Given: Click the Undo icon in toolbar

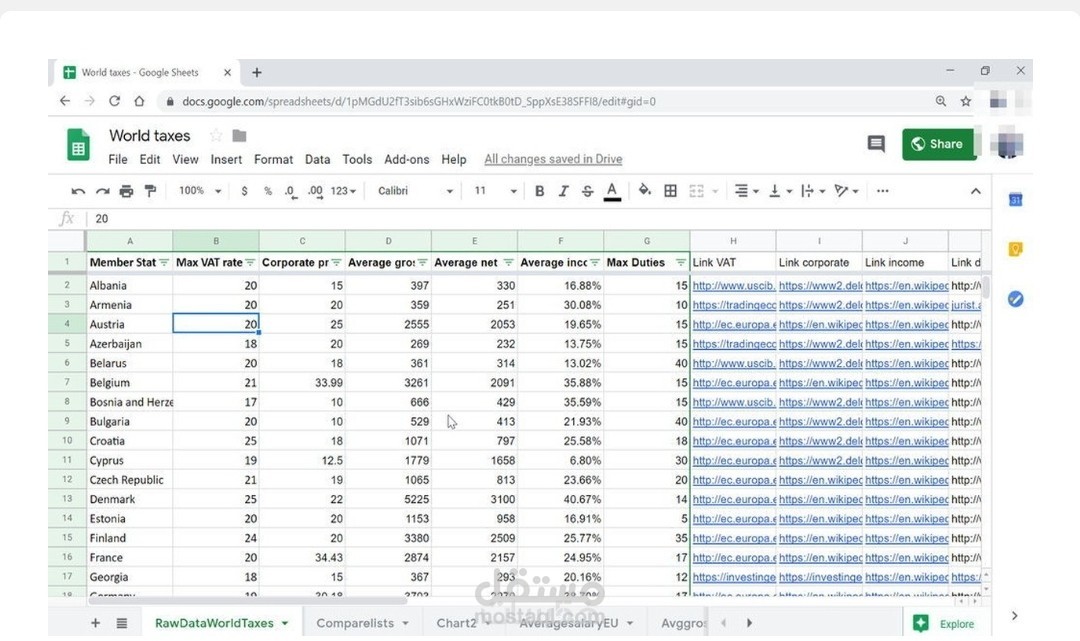Looking at the screenshot, I should (78, 191).
